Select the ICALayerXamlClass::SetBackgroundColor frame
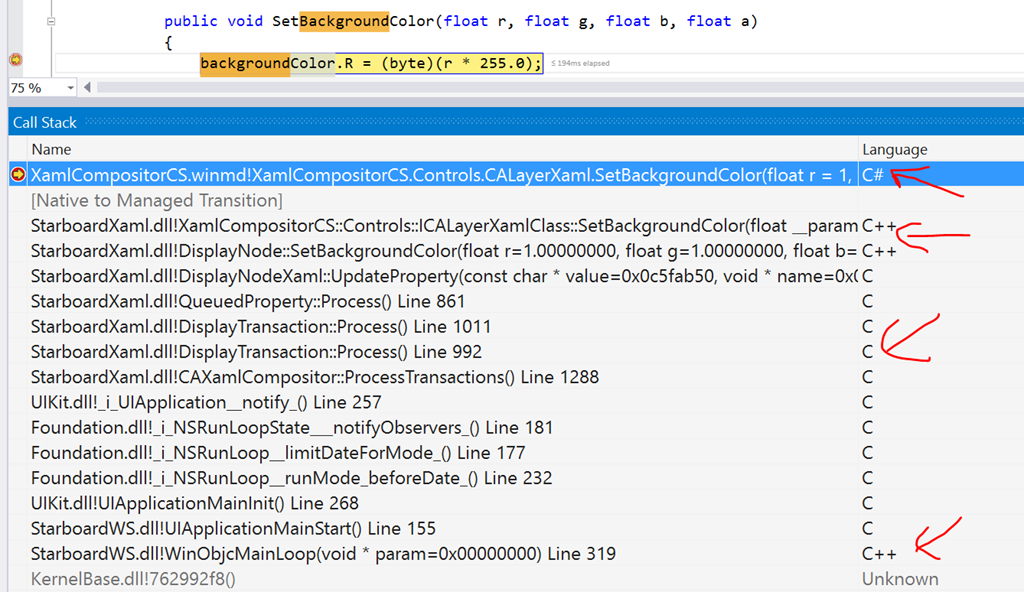This screenshot has width=1024, height=592. click(x=443, y=226)
